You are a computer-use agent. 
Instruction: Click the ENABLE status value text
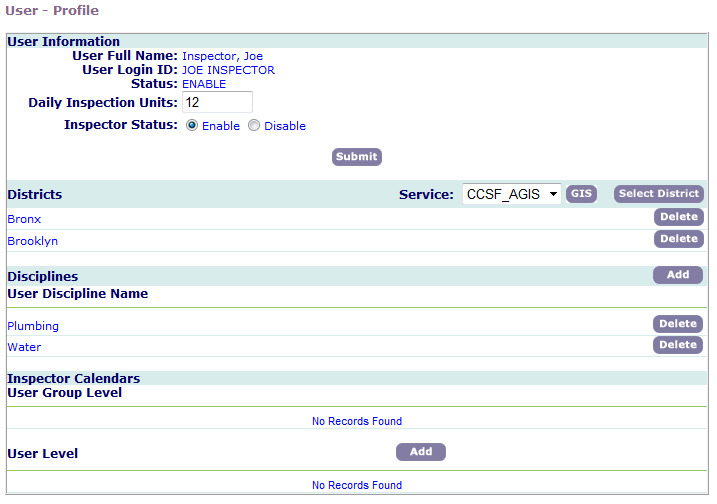click(204, 84)
